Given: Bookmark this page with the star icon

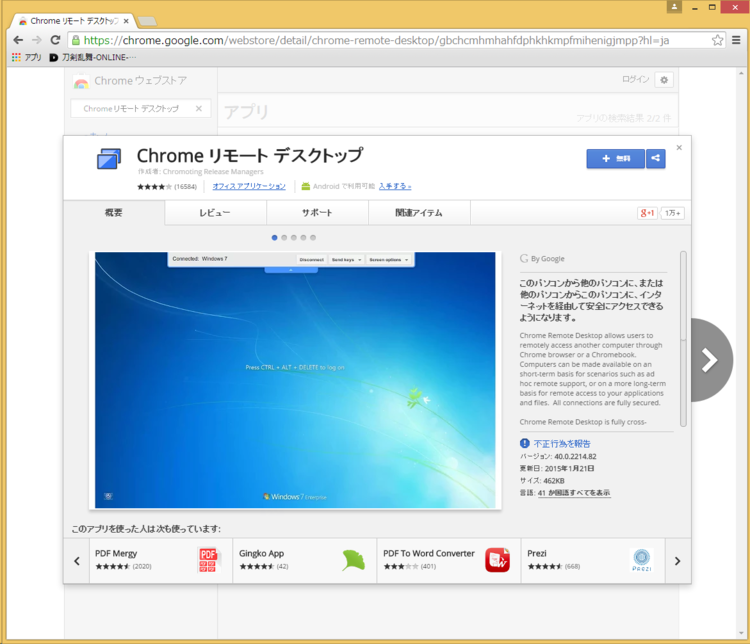Looking at the screenshot, I should pos(717,40).
